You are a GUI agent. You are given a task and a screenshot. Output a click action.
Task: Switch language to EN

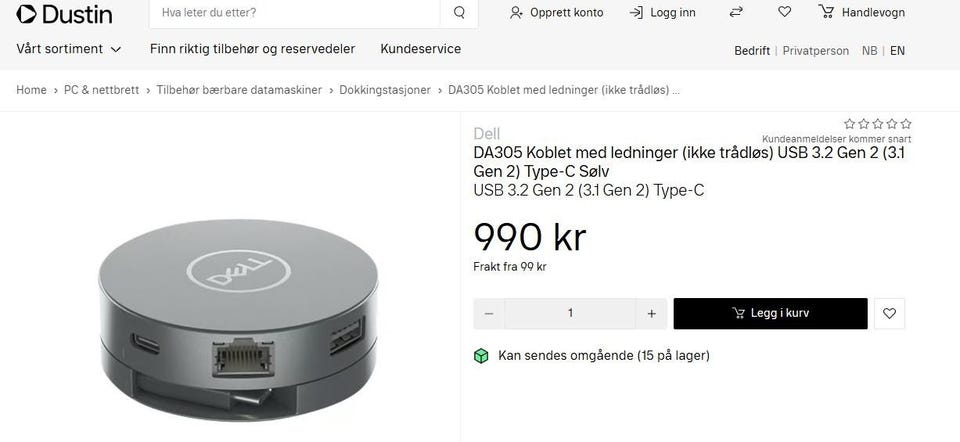tap(897, 51)
